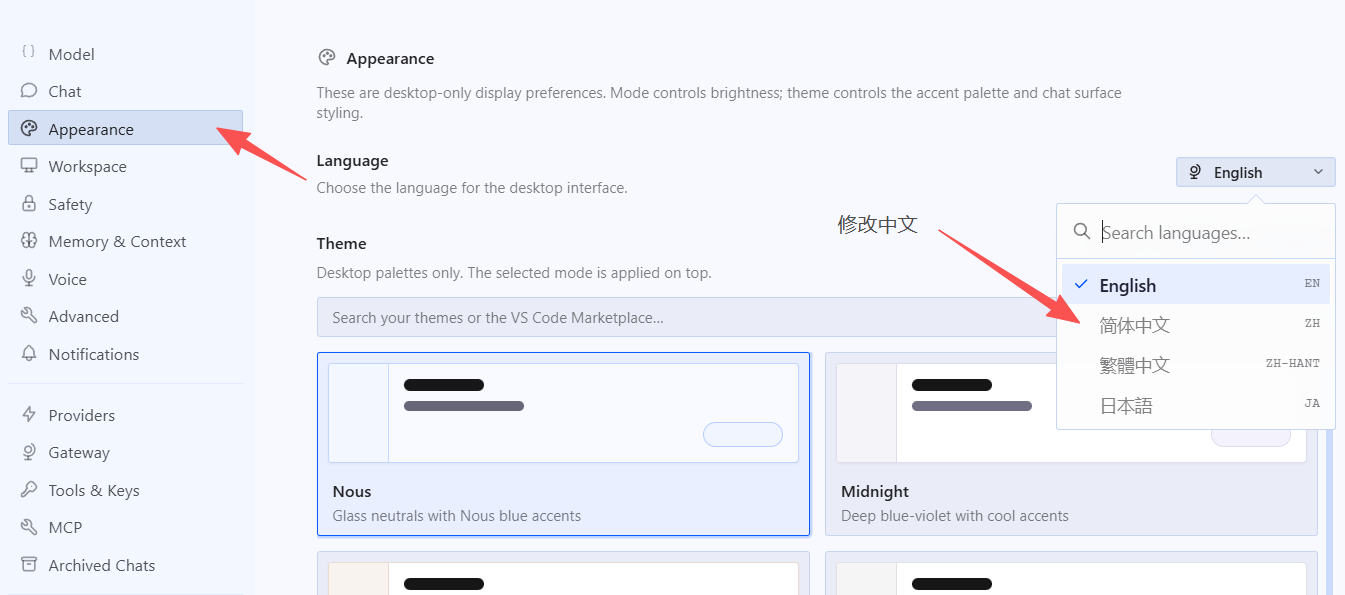The width and height of the screenshot is (1345, 595).
Task: Click the Workspace monitor icon
Action: pos(29,166)
